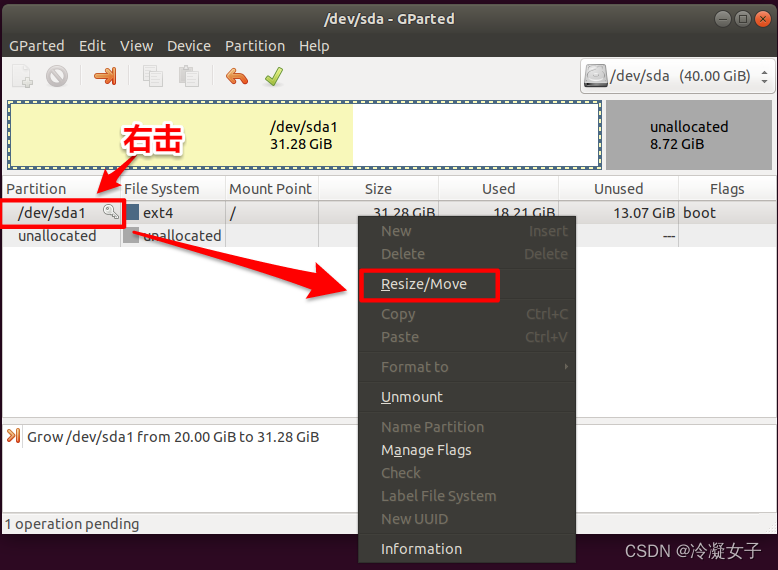Viewport: 778px width, 570px height.
Task: Click the Resize/Move toolbar arrow icon
Action: tap(105, 76)
